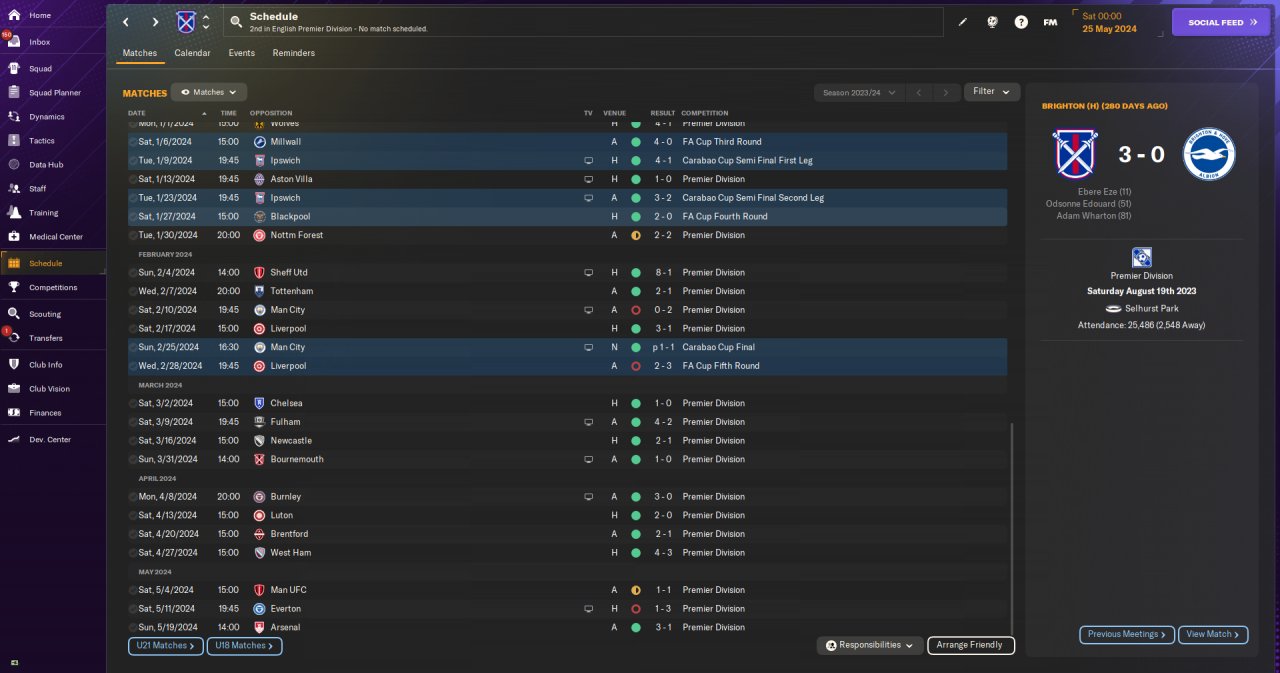Open the Club Vision page
Screen dimensions: 1280x673
click(49, 389)
